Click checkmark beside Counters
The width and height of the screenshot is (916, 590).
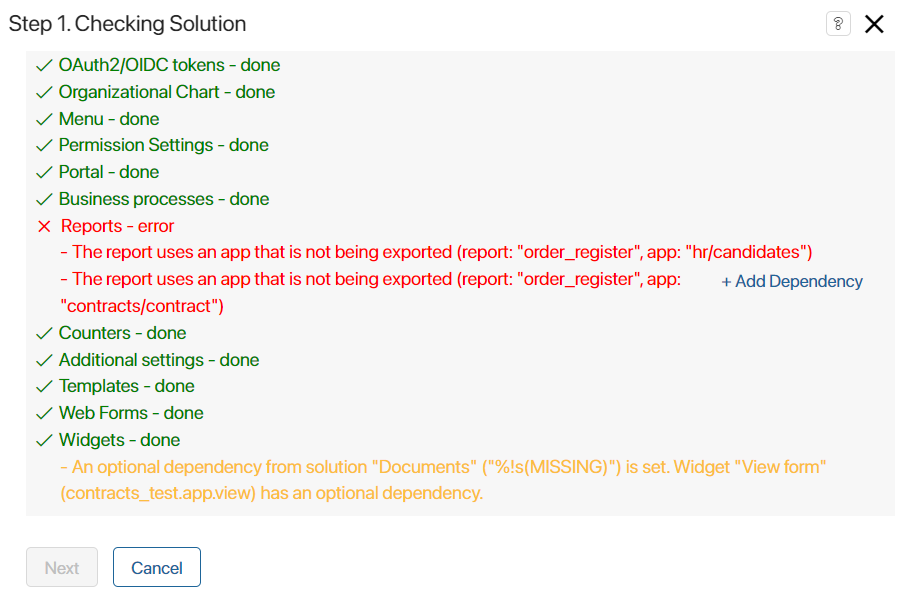[44, 333]
